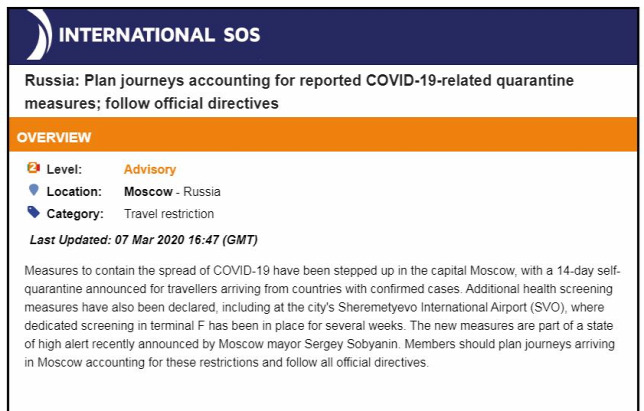Click the INTERNATIONAL SOS header text

point(159,35)
